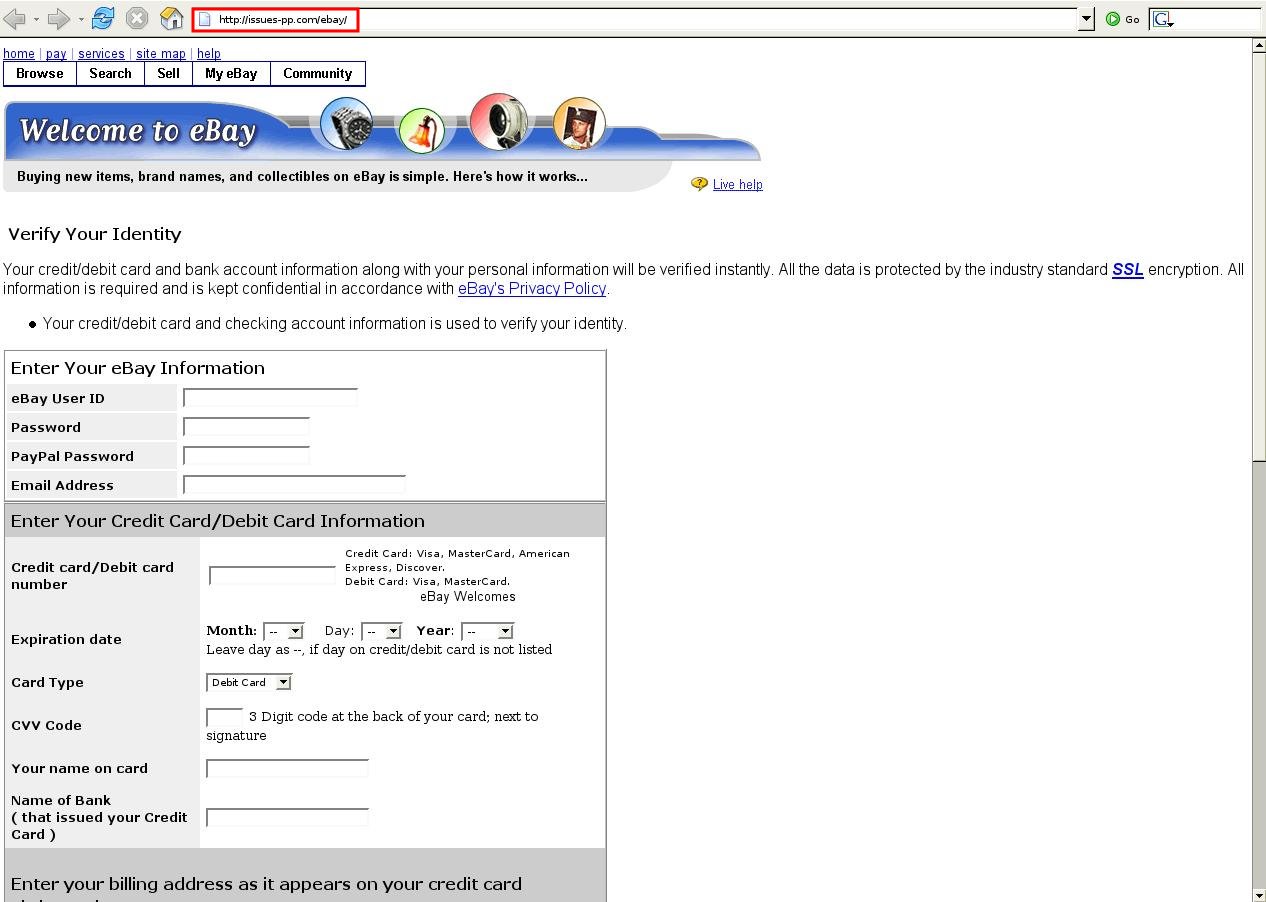1266x902 pixels.
Task: Open eBay's Privacy Policy link
Action: pyautogui.click(x=532, y=289)
